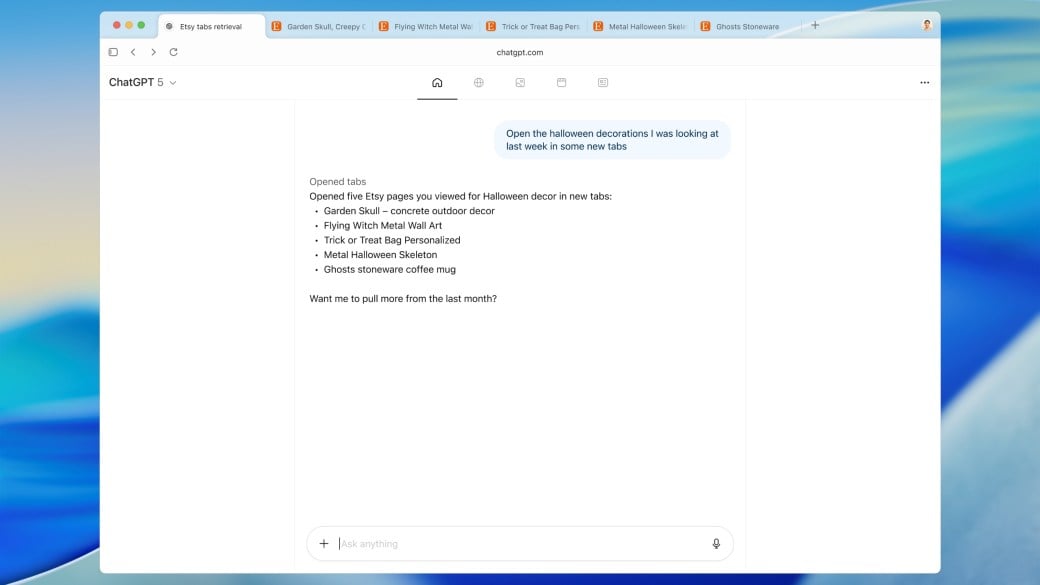Open a new browser tab
This screenshot has width=1040, height=585.
[x=815, y=26]
